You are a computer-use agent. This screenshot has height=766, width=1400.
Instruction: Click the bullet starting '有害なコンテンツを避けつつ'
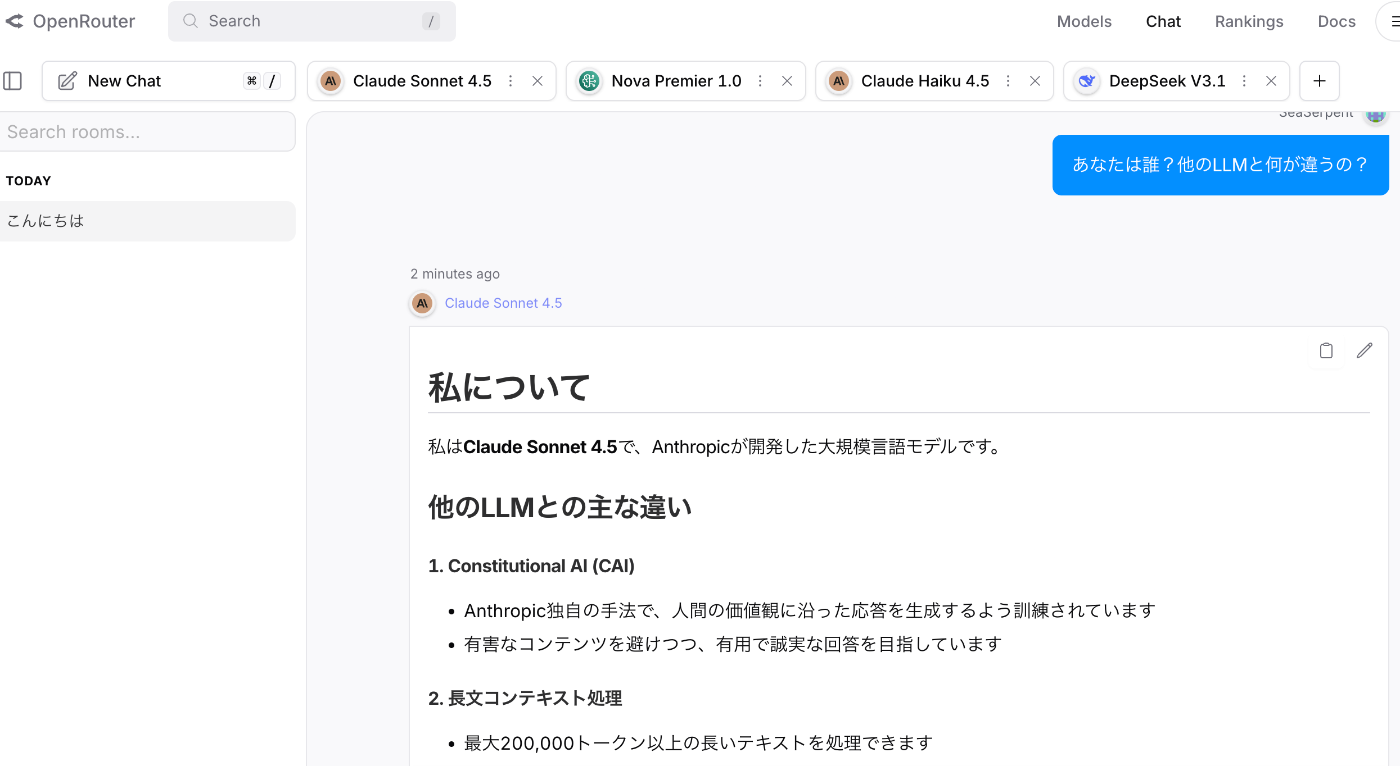coord(733,644)
